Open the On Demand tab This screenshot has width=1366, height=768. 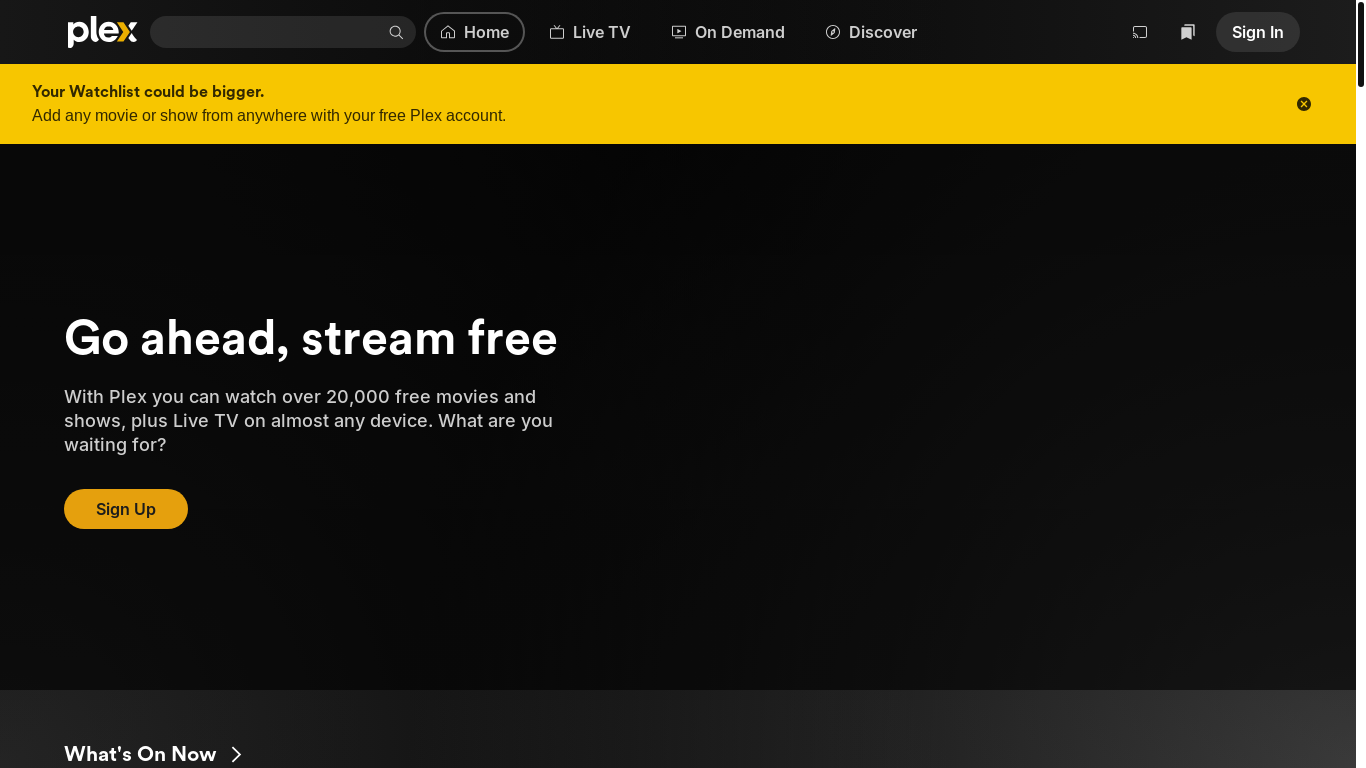(x=728, y=32)
